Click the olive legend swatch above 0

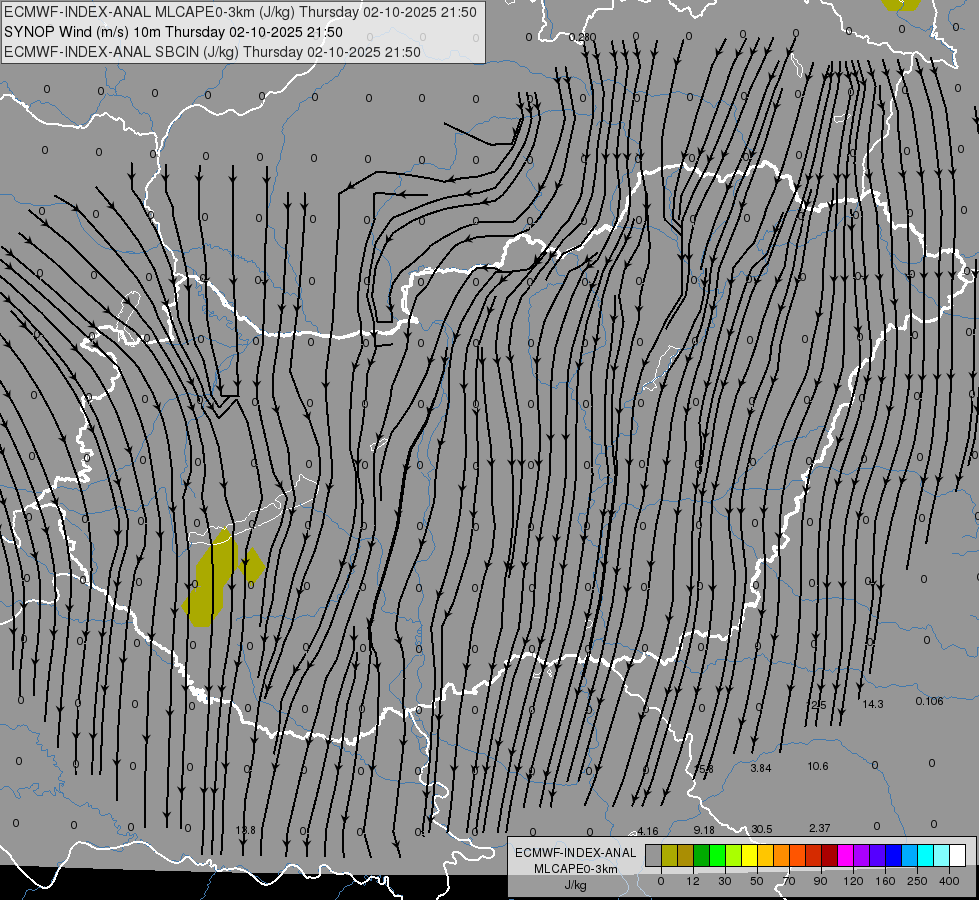[669, 856]
